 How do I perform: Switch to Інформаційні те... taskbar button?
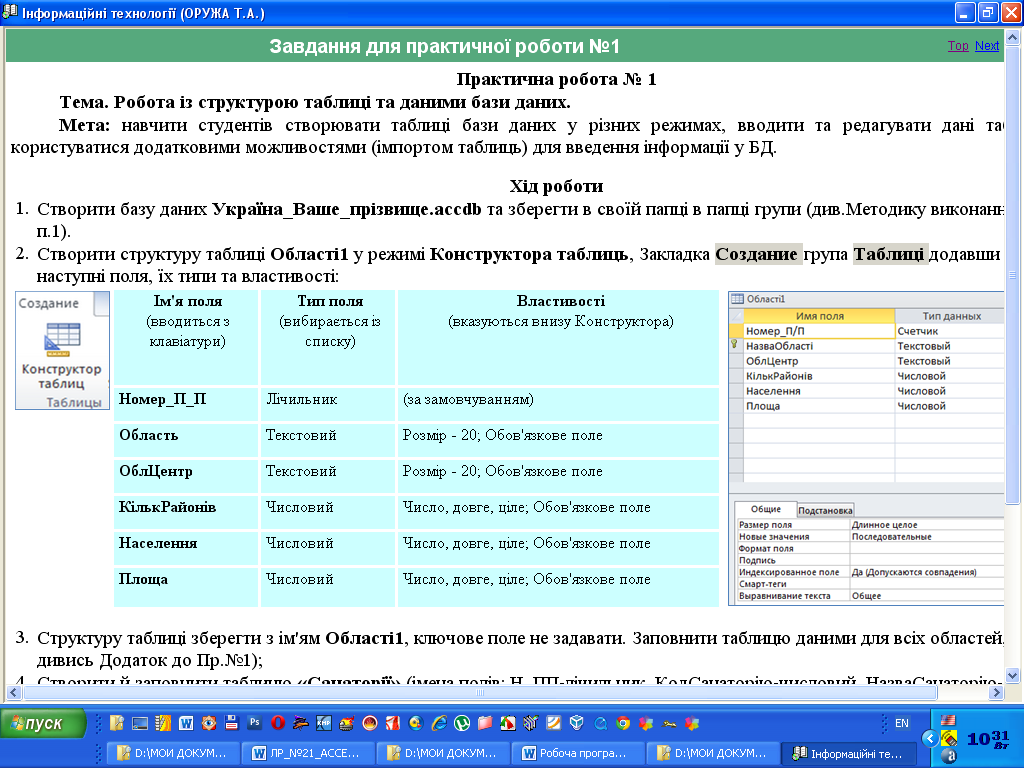click(848, 753)
